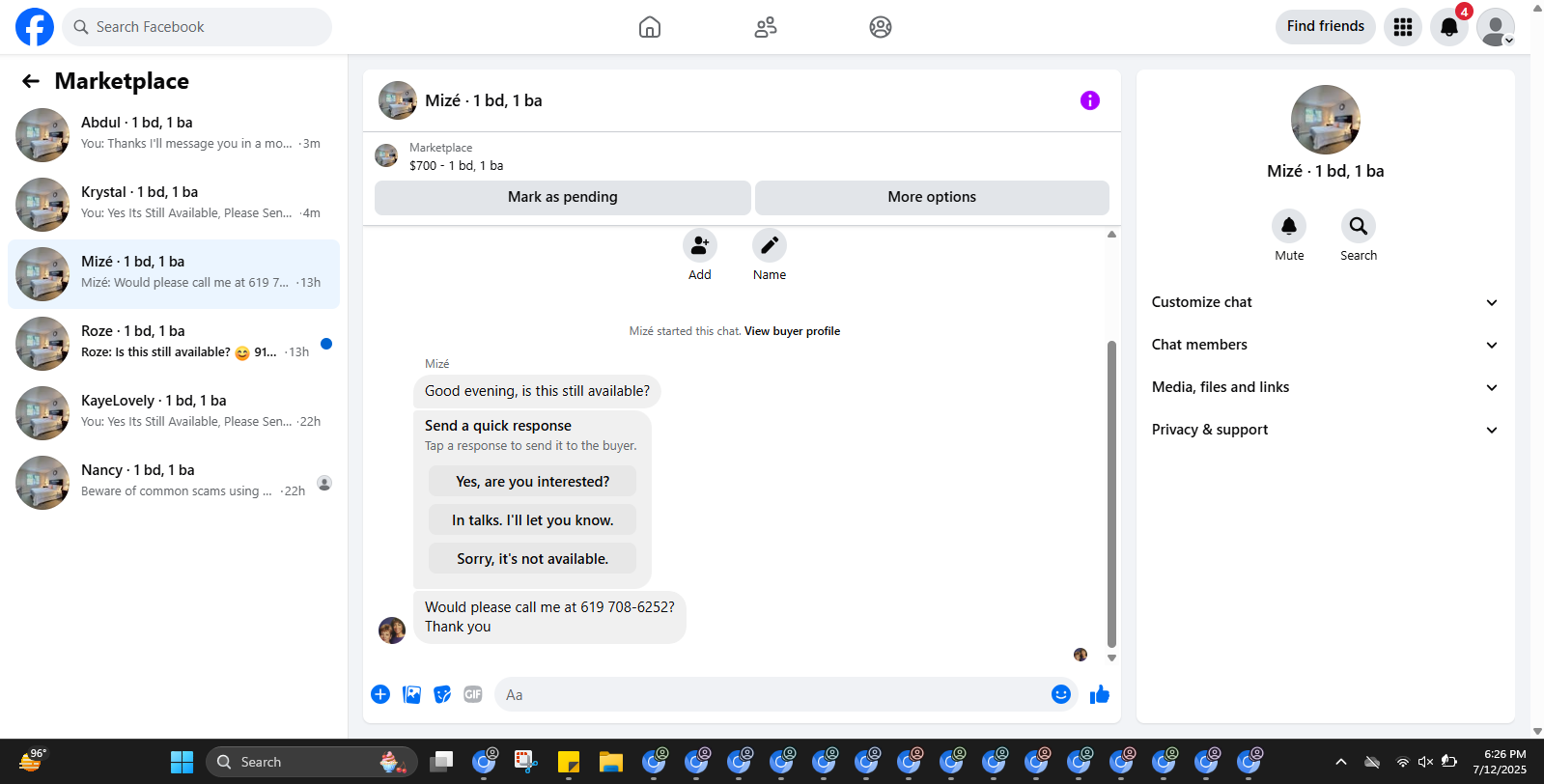Image resolution: width=1544 pixels, height=784 pixels.
Task: Click the 'Good evening, is this still available?' message
Action: (x=537, y=391)
